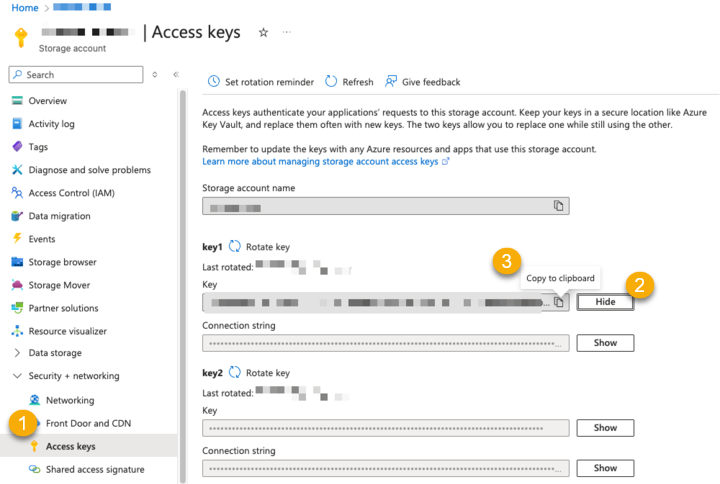
Task: Open Storage browser in sidebar
Action: [63, 262]
